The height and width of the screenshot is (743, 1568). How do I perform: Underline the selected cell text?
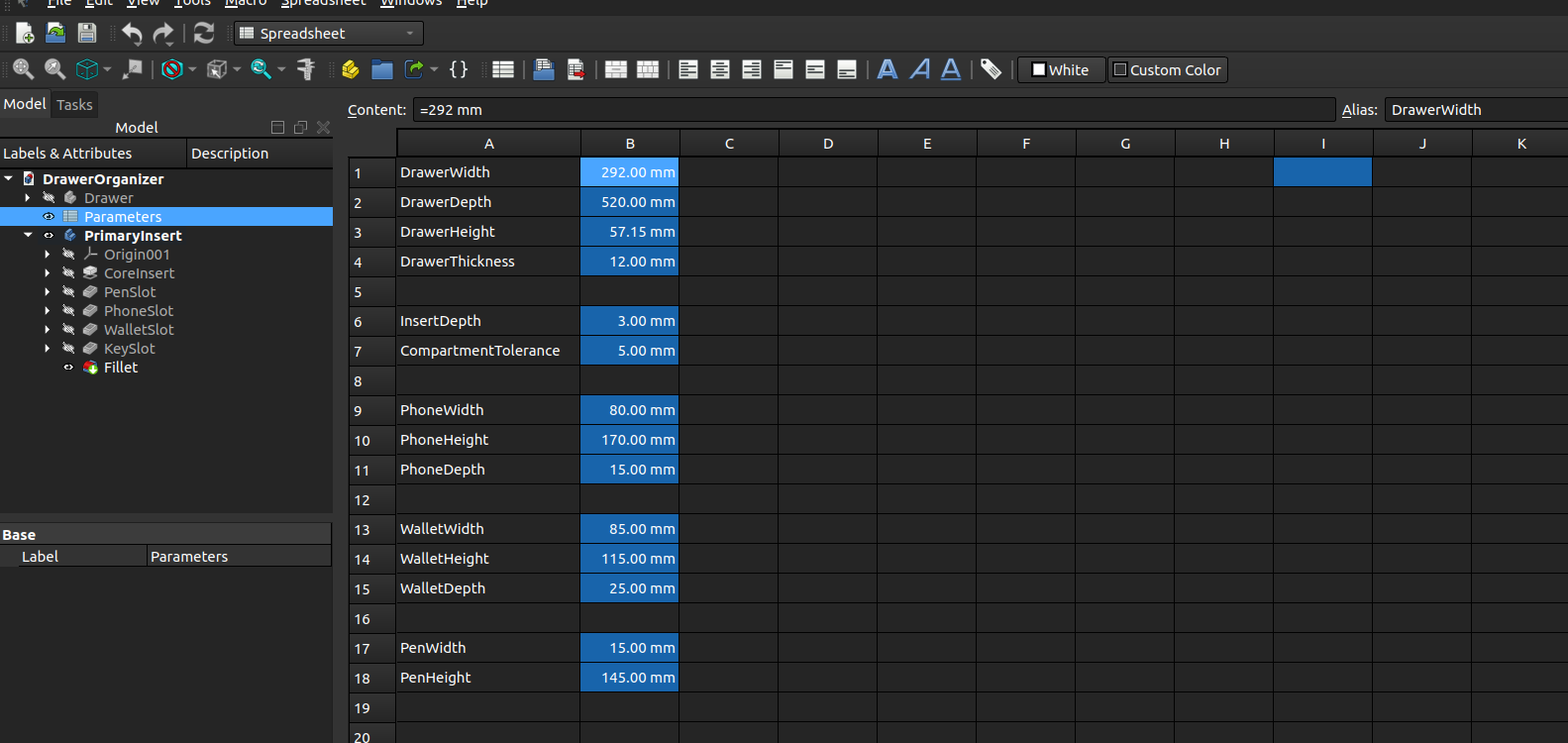tap(951, 69)
